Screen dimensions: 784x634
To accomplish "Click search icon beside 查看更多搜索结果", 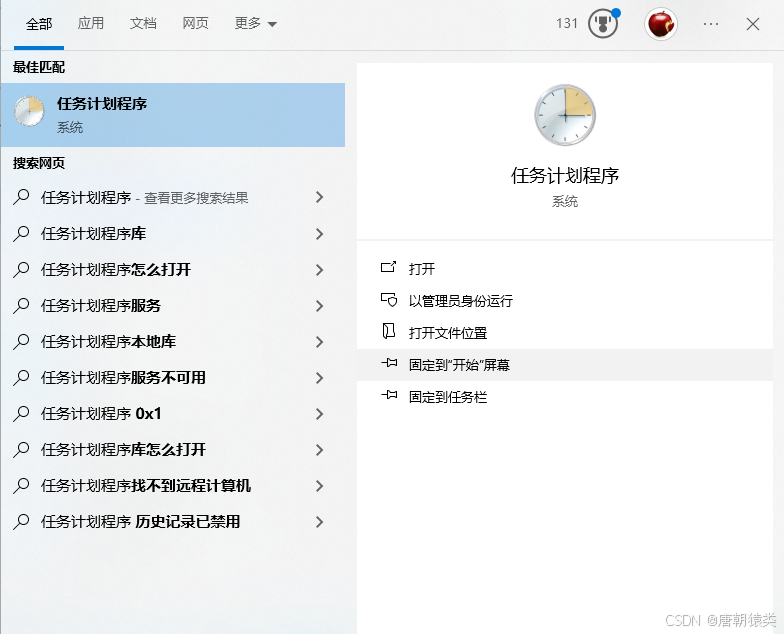I will tap(21, 198).
